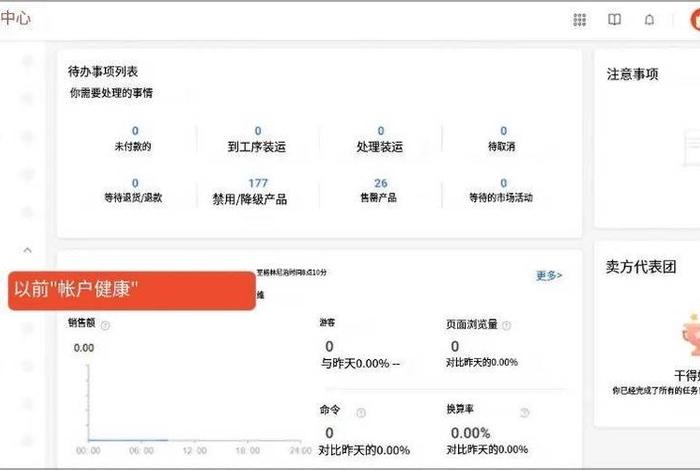Click the 卖方代表团 heading

pyautogui.click(x=641, y=267)
